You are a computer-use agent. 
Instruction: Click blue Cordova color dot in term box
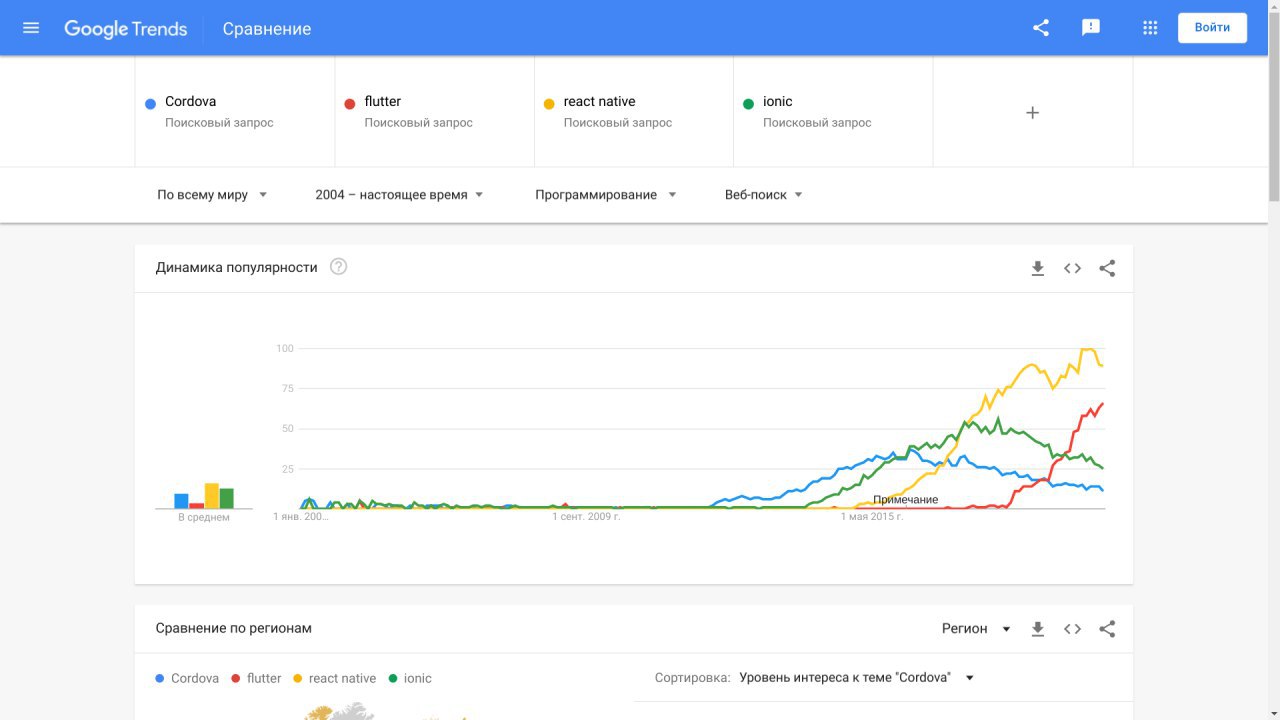(150, 103)
